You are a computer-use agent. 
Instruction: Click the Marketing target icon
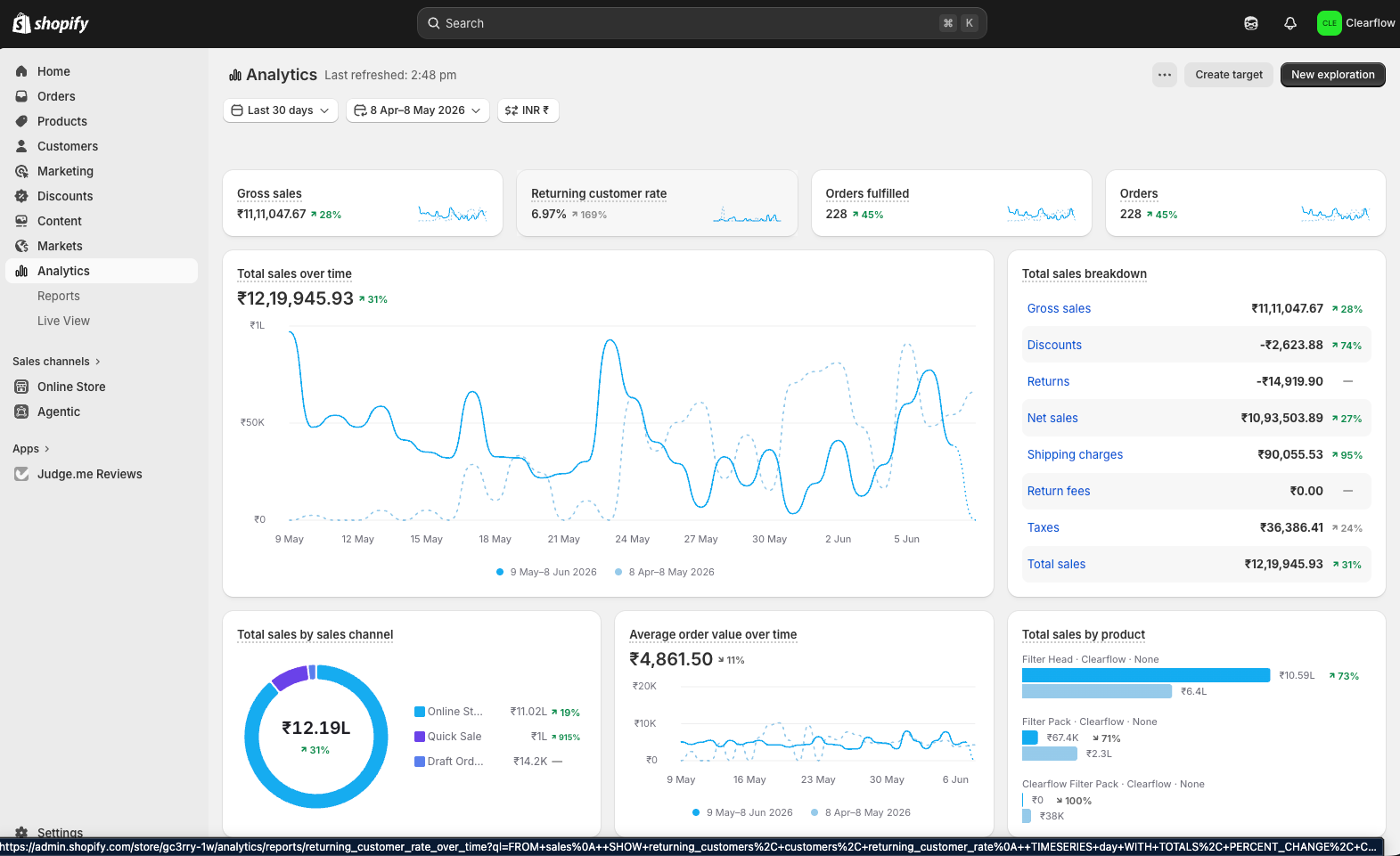click(x=21, y=171)
